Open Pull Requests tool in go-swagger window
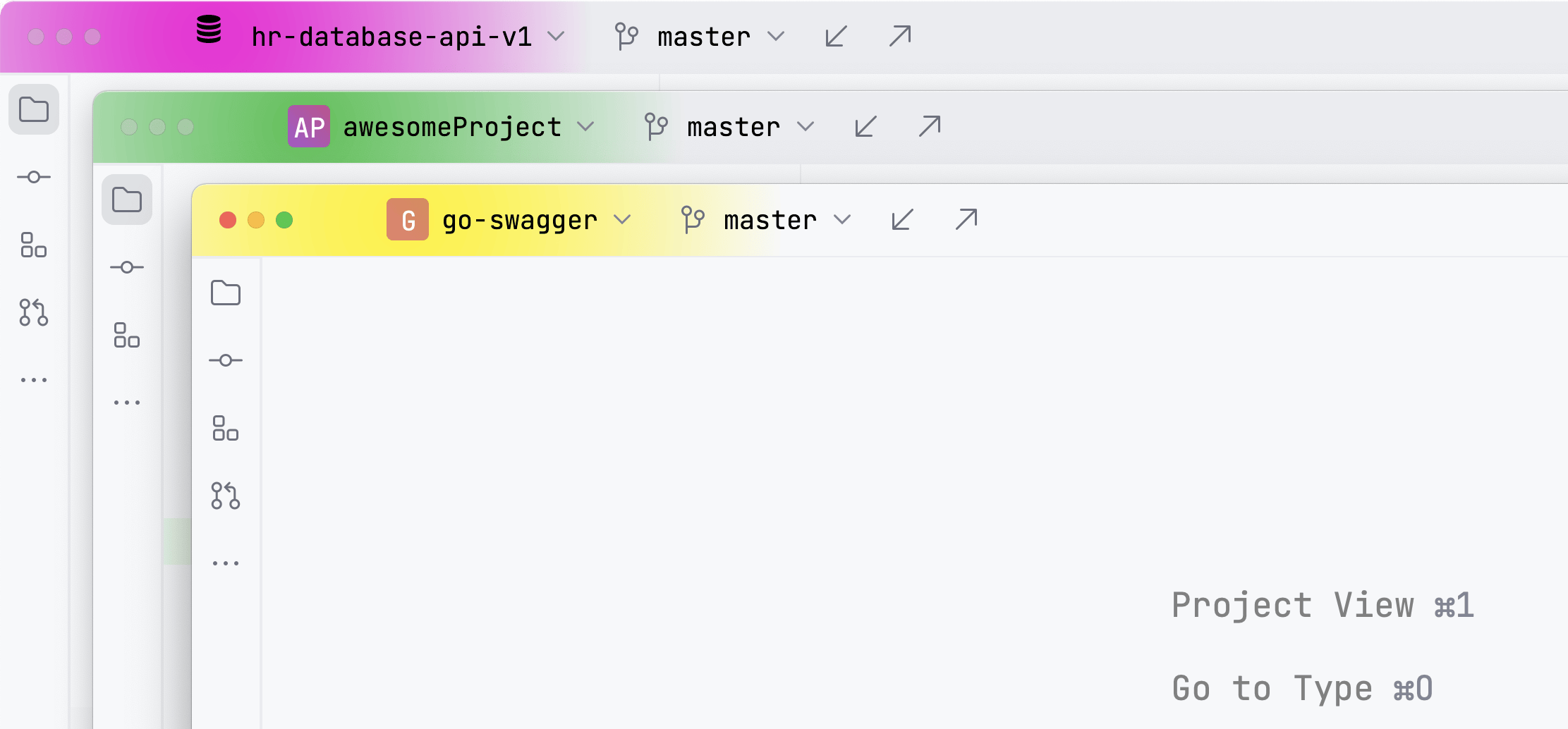 click(226, 496)
